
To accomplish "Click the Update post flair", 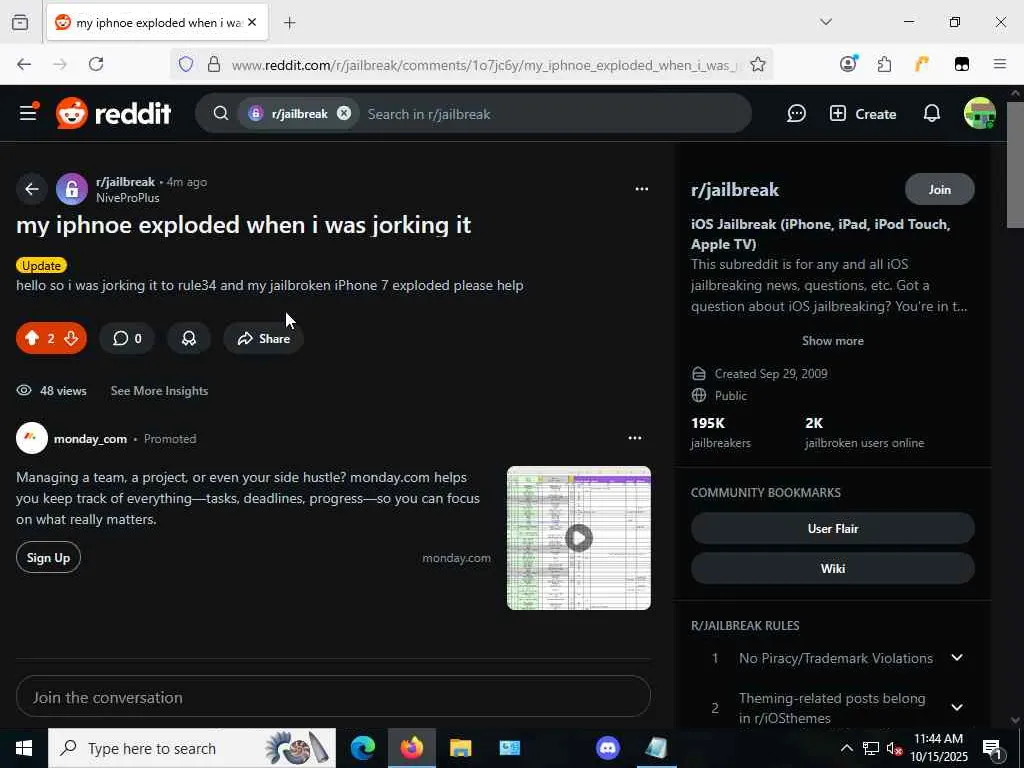I will pos(41,265).
